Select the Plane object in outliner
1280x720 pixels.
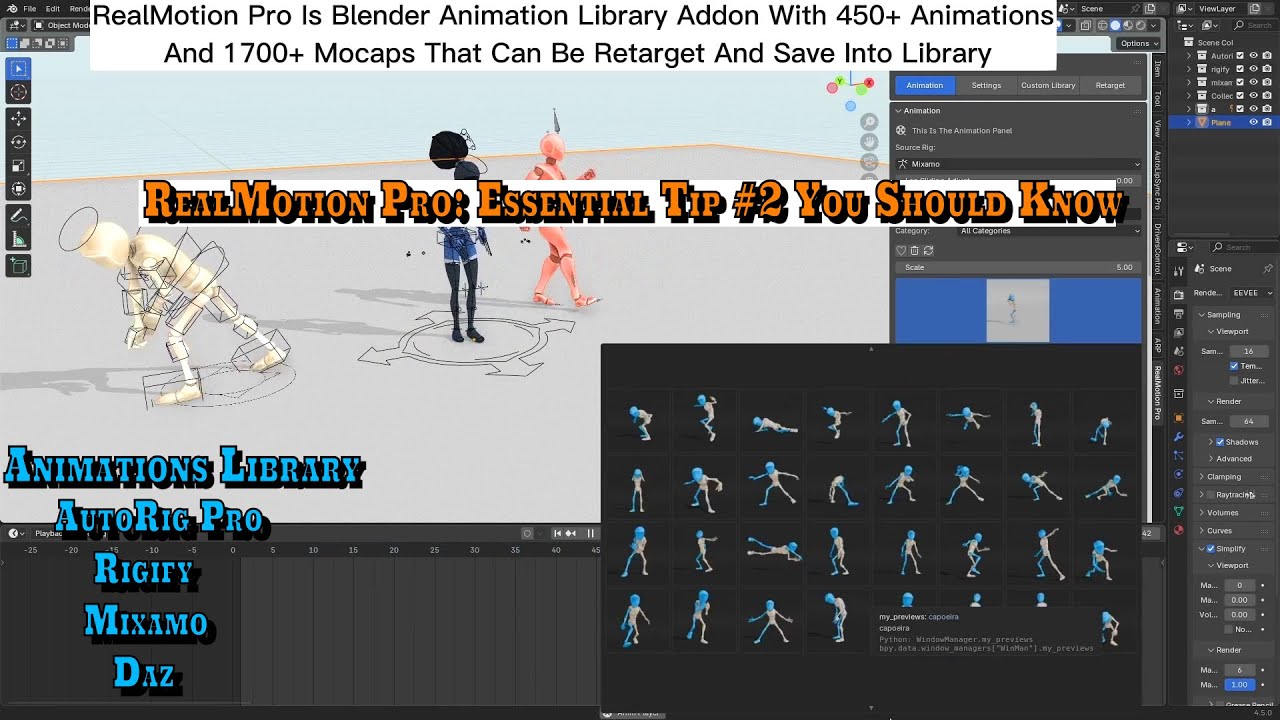coord(1221,122)
